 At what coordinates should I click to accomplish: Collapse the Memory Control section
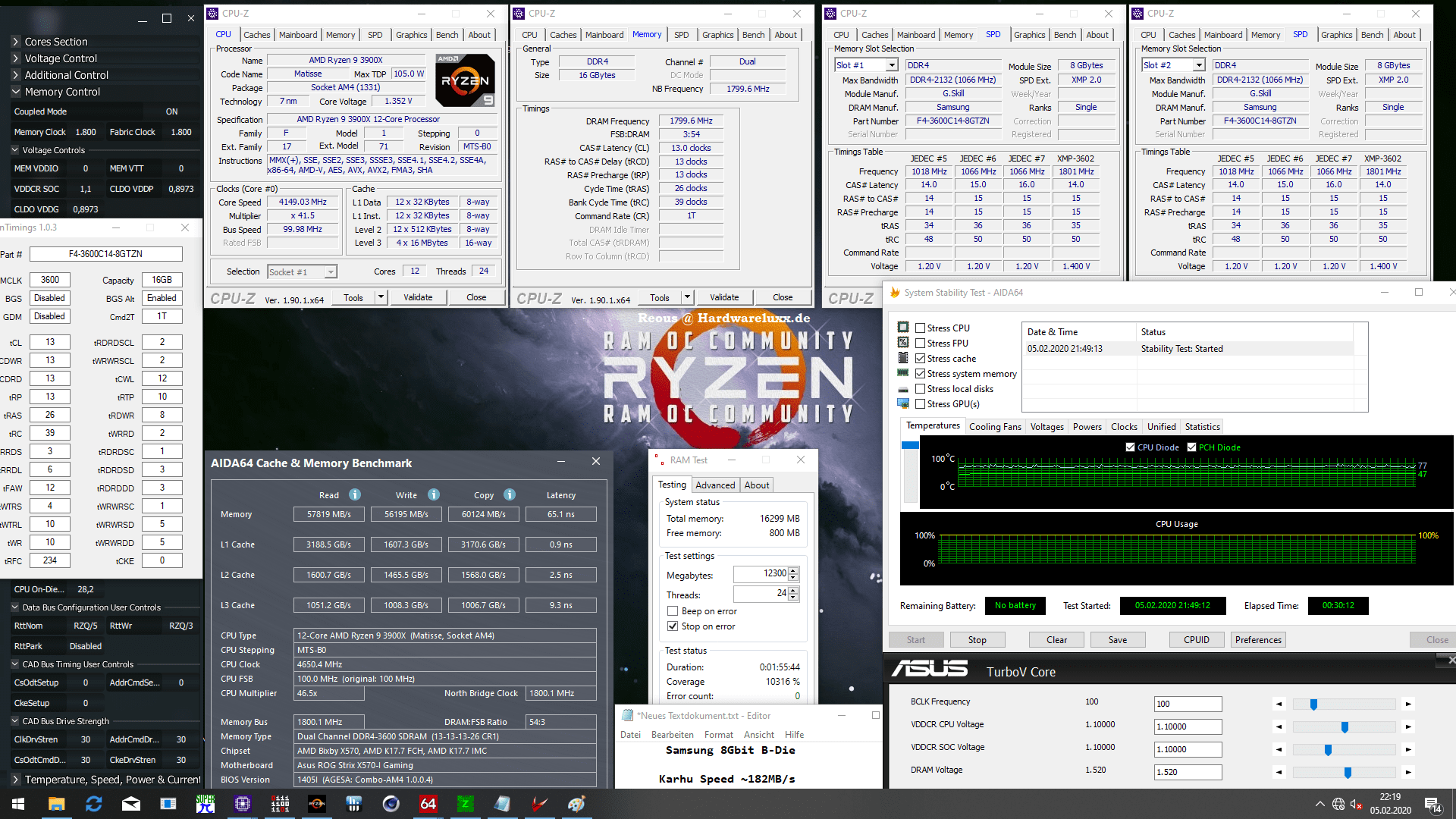15,92
